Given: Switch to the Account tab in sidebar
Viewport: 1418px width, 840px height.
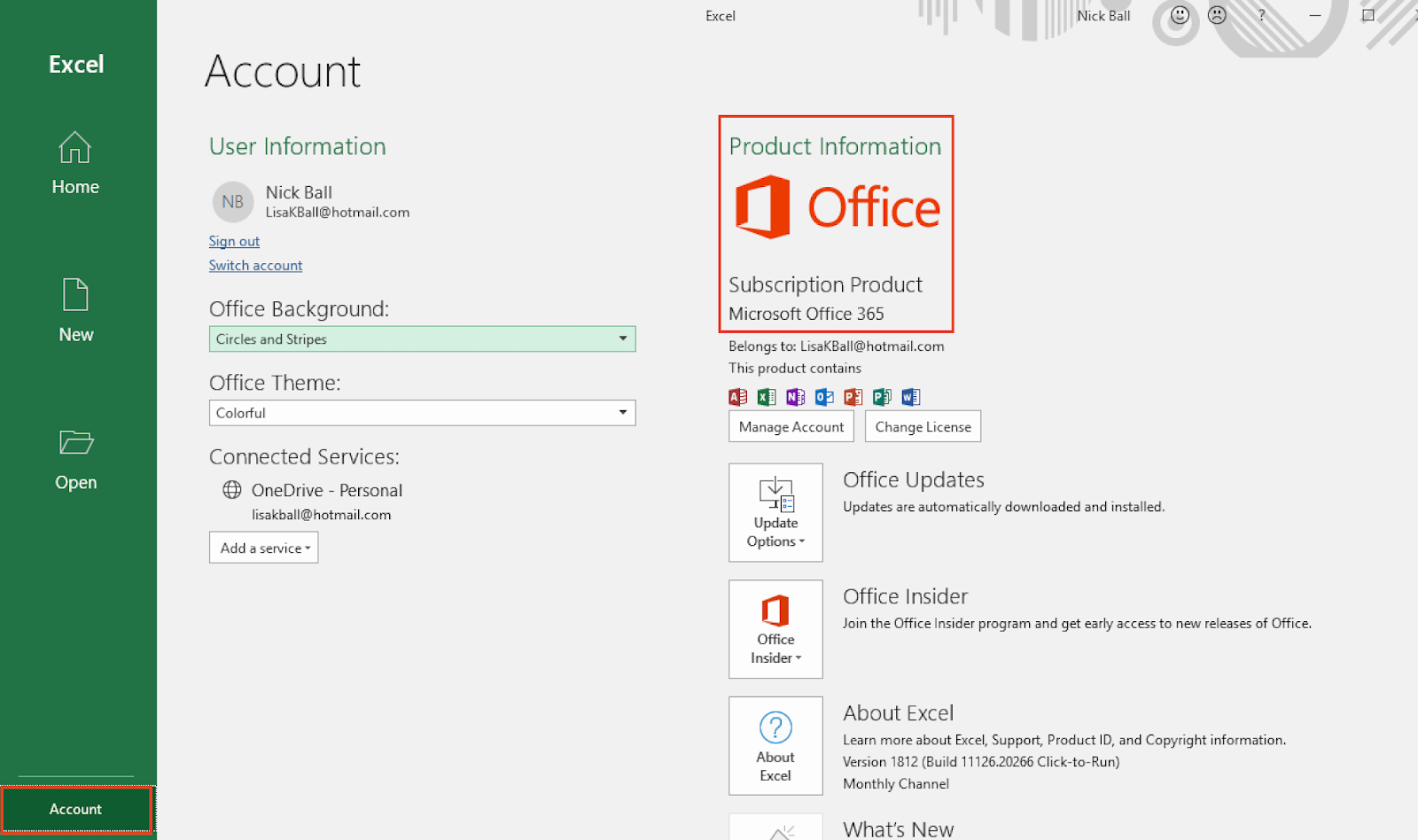Looking at the screenshot, I should (x=75, y=809).
